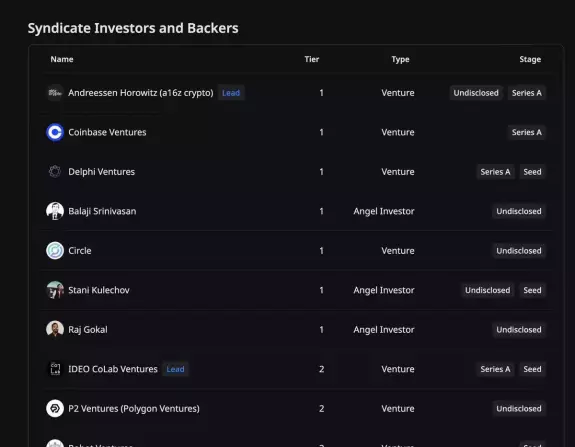575x447 pixels.
Task: Click the Andreessen Horowitz logo icon
Action: (55, 93)
